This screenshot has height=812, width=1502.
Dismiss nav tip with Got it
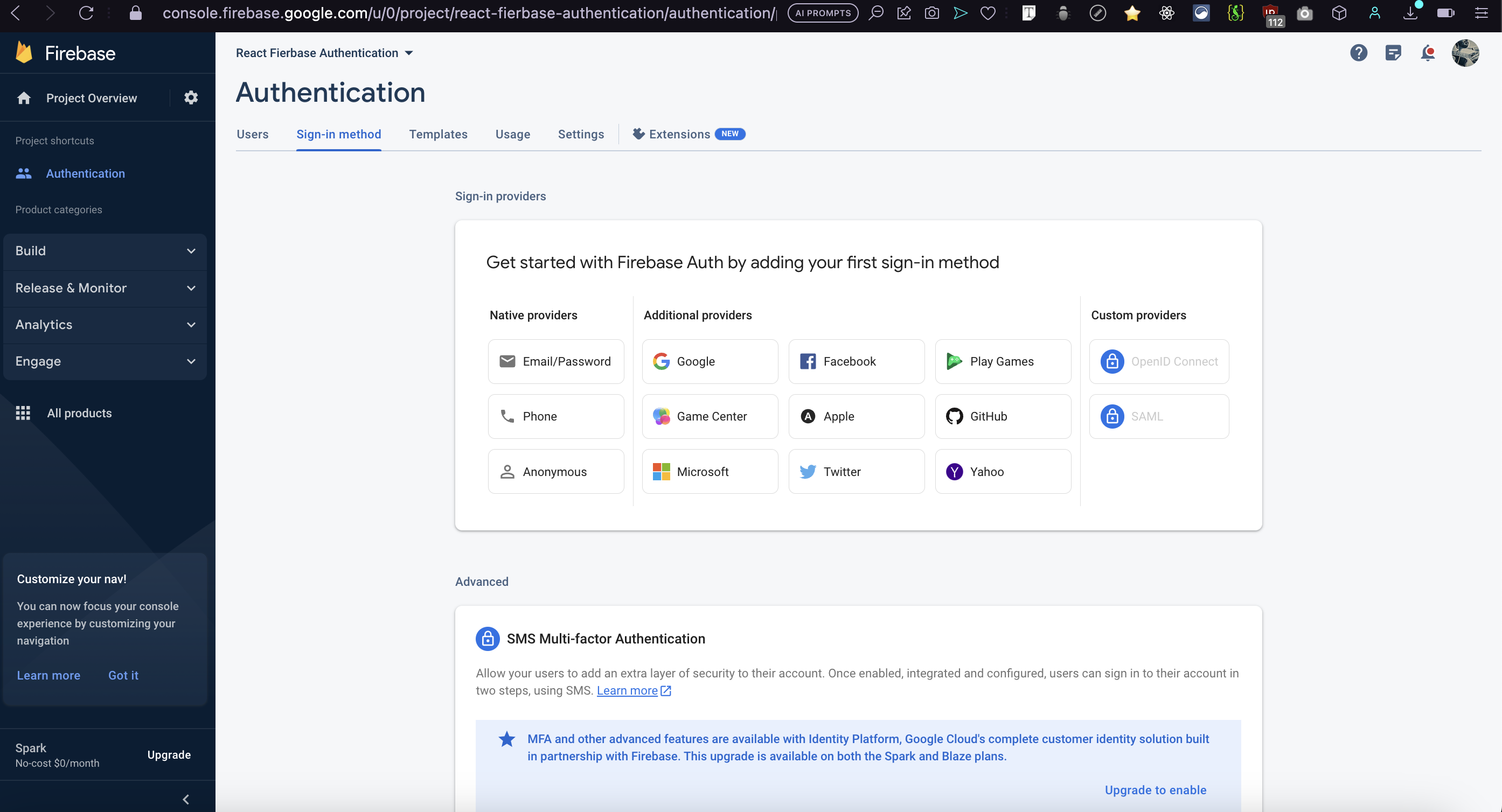point(123,675)
